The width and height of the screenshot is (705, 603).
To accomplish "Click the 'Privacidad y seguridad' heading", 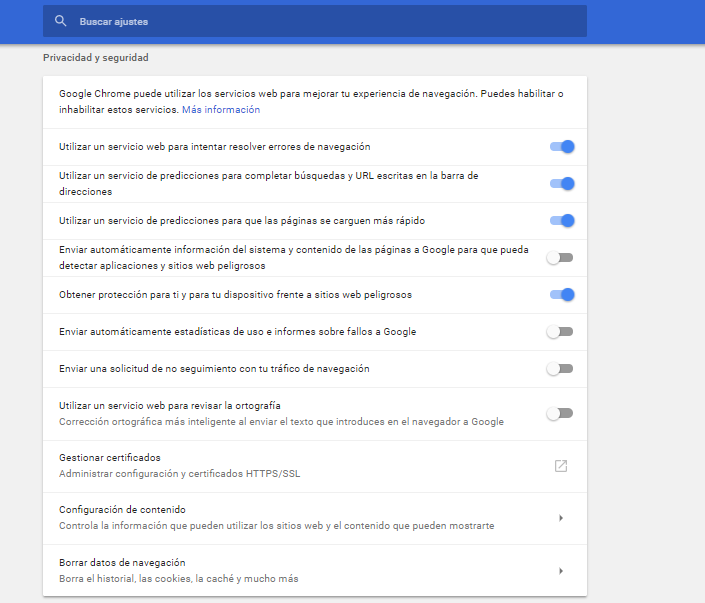I will [96, 58].
